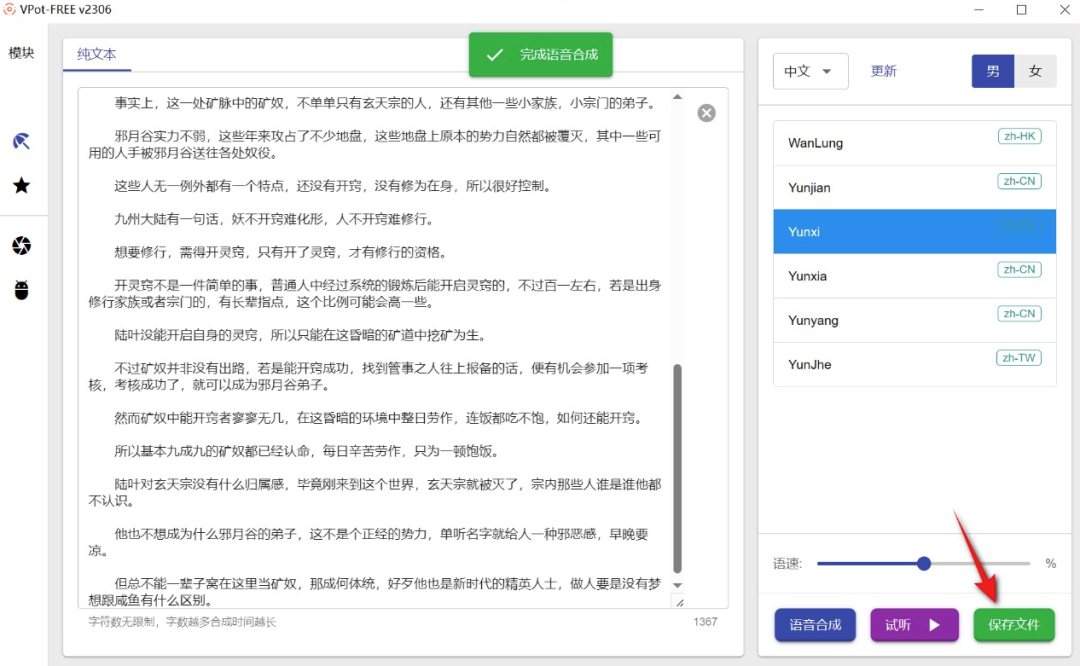Viewport: 1080px width, 666px height.
Task: Click the 更新 update link
Action: [x=883, y=71]
